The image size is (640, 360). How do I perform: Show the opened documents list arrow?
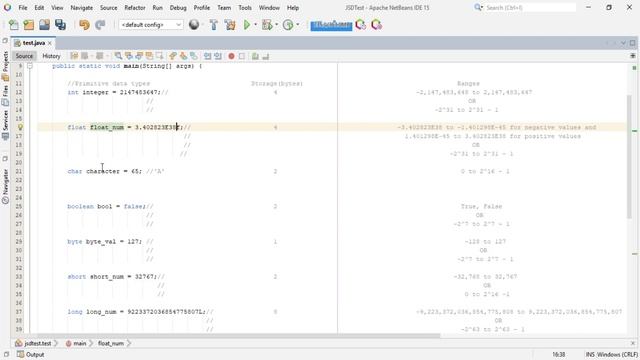(623, 43)
